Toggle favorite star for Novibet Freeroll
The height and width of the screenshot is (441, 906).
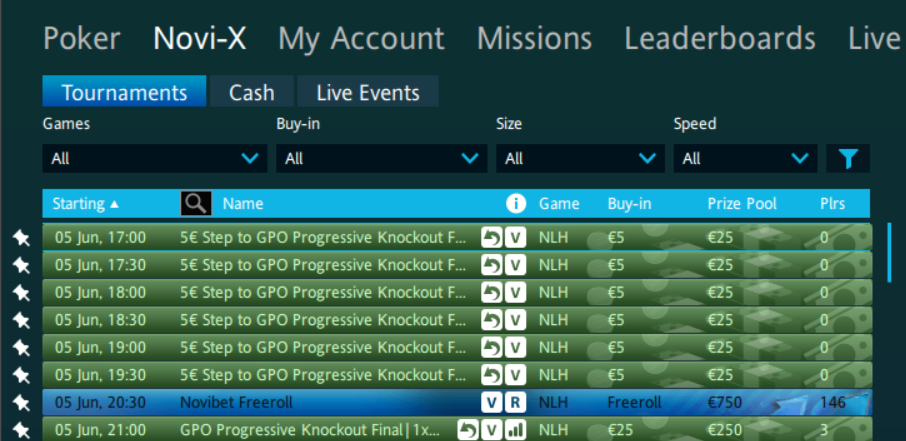coord(21,403)
